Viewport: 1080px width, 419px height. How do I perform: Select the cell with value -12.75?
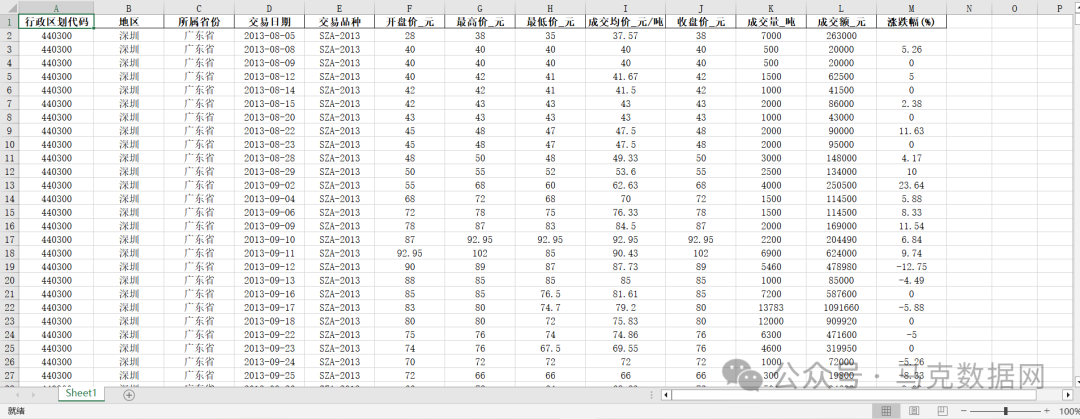[911, 267]
